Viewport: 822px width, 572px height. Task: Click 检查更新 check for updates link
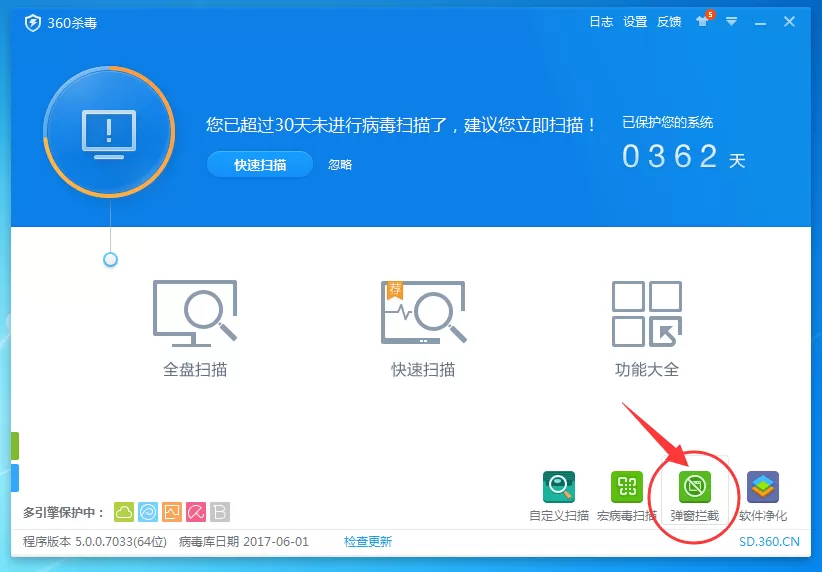click(368, 542)
